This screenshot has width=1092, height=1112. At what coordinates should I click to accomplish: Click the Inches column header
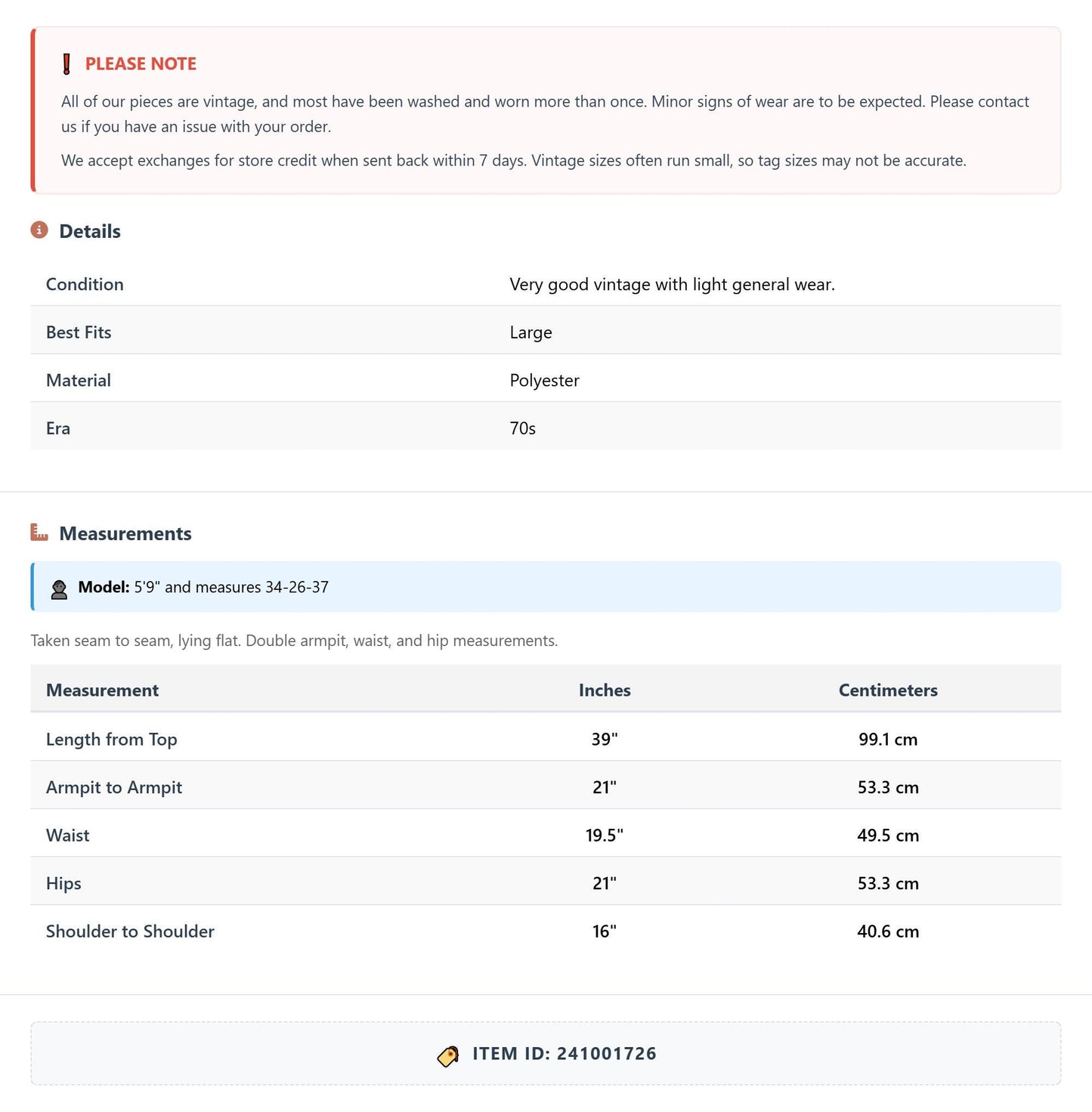point(605,690)
